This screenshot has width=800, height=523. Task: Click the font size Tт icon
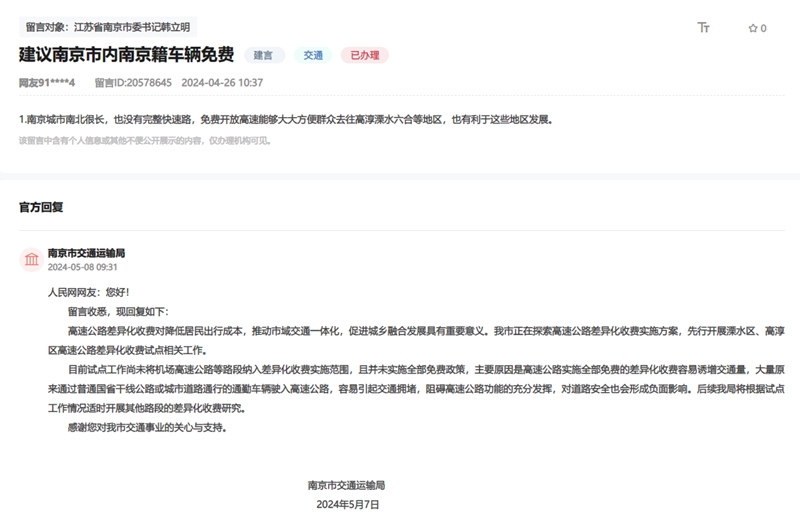704,28
